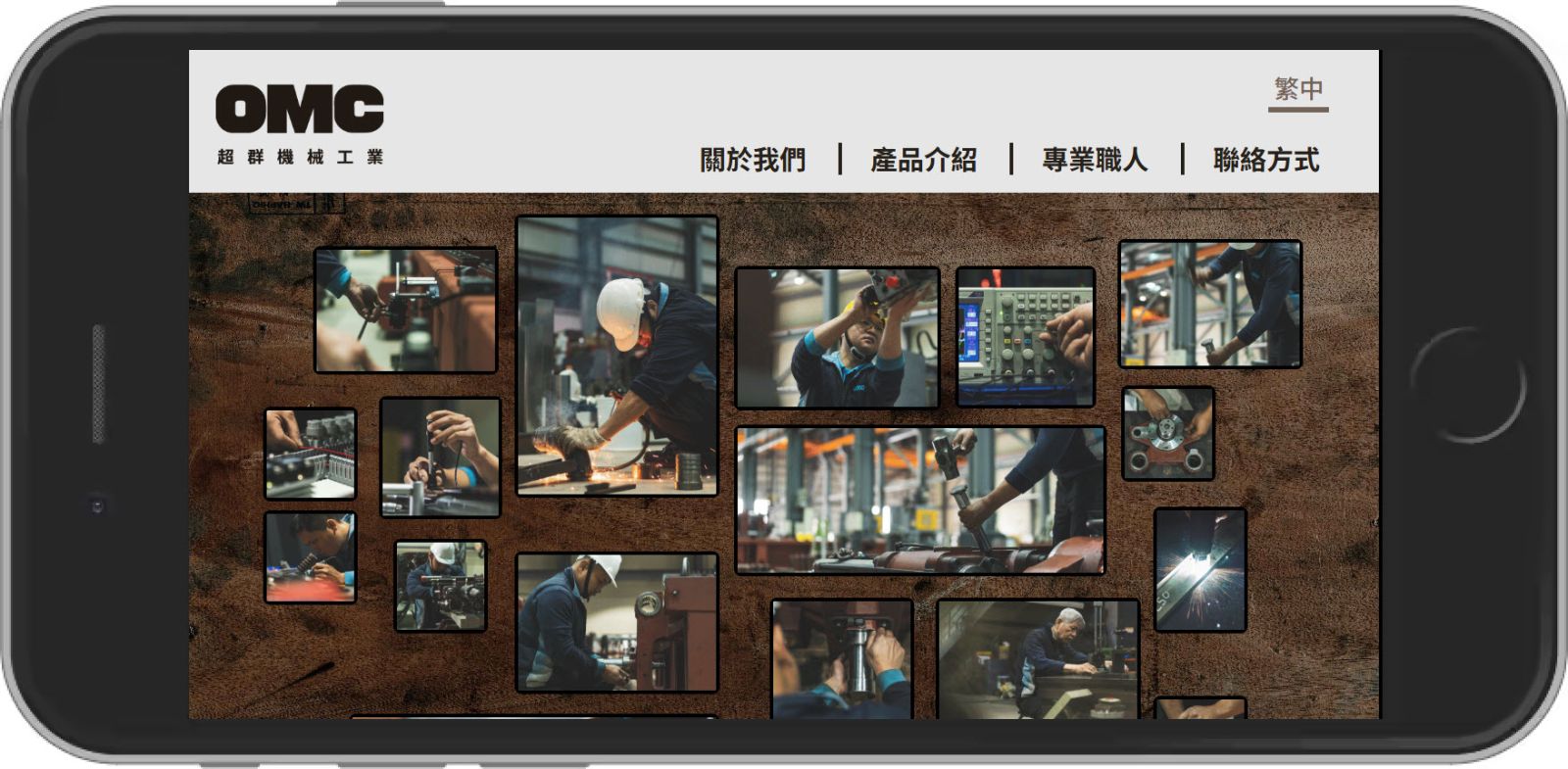This screenshot has width=1568, height=769.
Task: Select the oscilloscope control panel photo
Action: 1025,336
